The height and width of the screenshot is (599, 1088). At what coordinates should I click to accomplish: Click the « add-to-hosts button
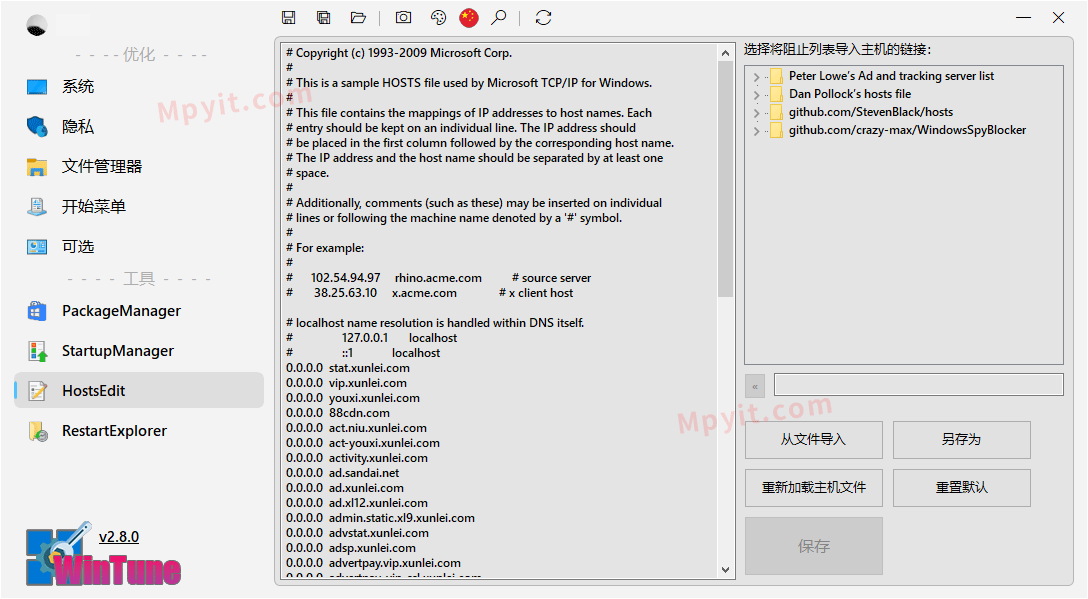(x=755, y=386)
